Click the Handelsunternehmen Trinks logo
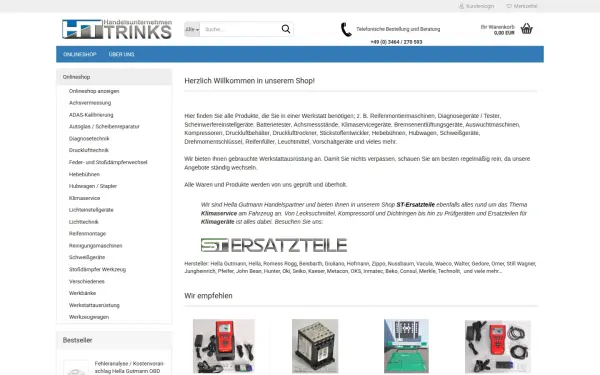 click(x=117, y=29)
